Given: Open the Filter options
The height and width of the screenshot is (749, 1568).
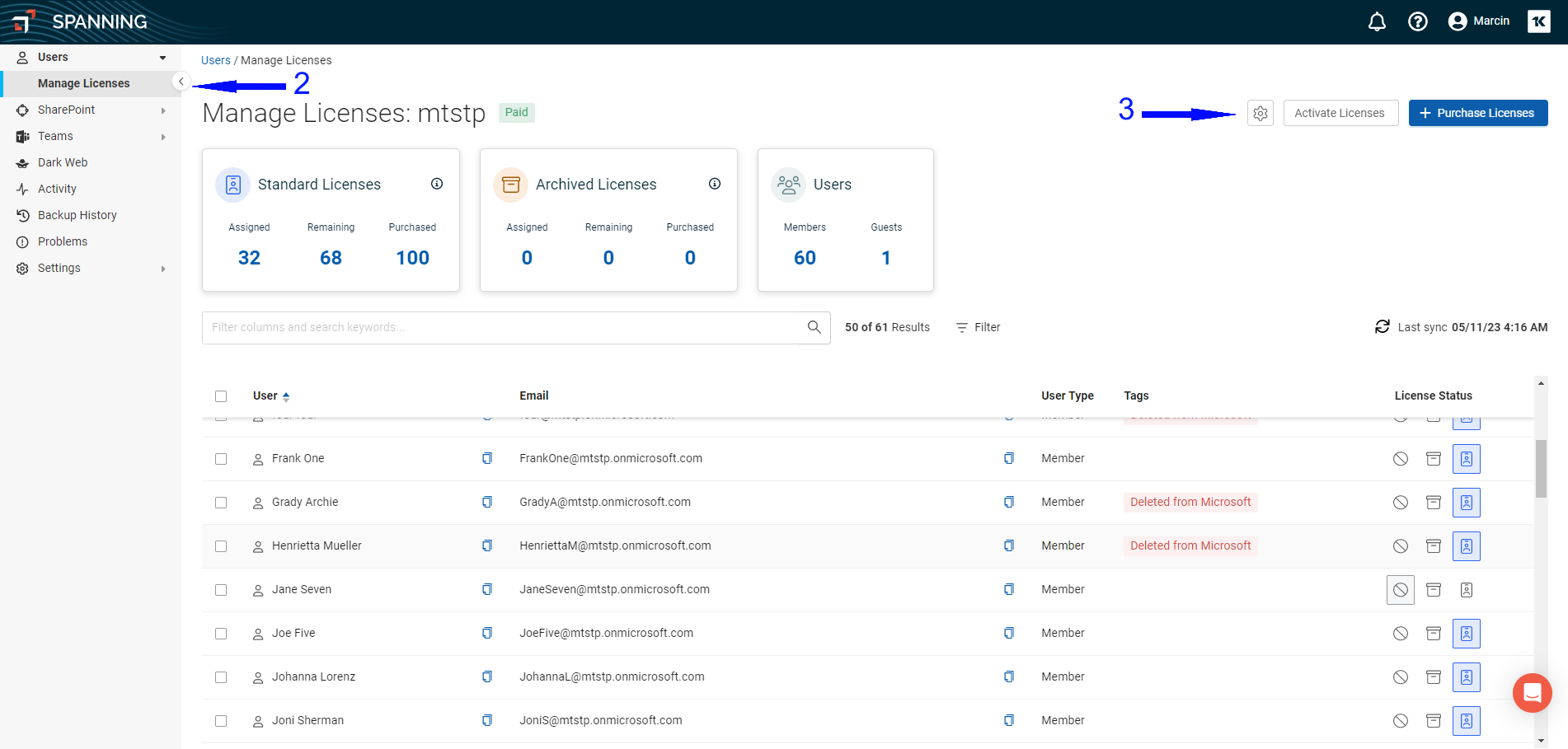Looking at the screenshot, I should point(978,327).
